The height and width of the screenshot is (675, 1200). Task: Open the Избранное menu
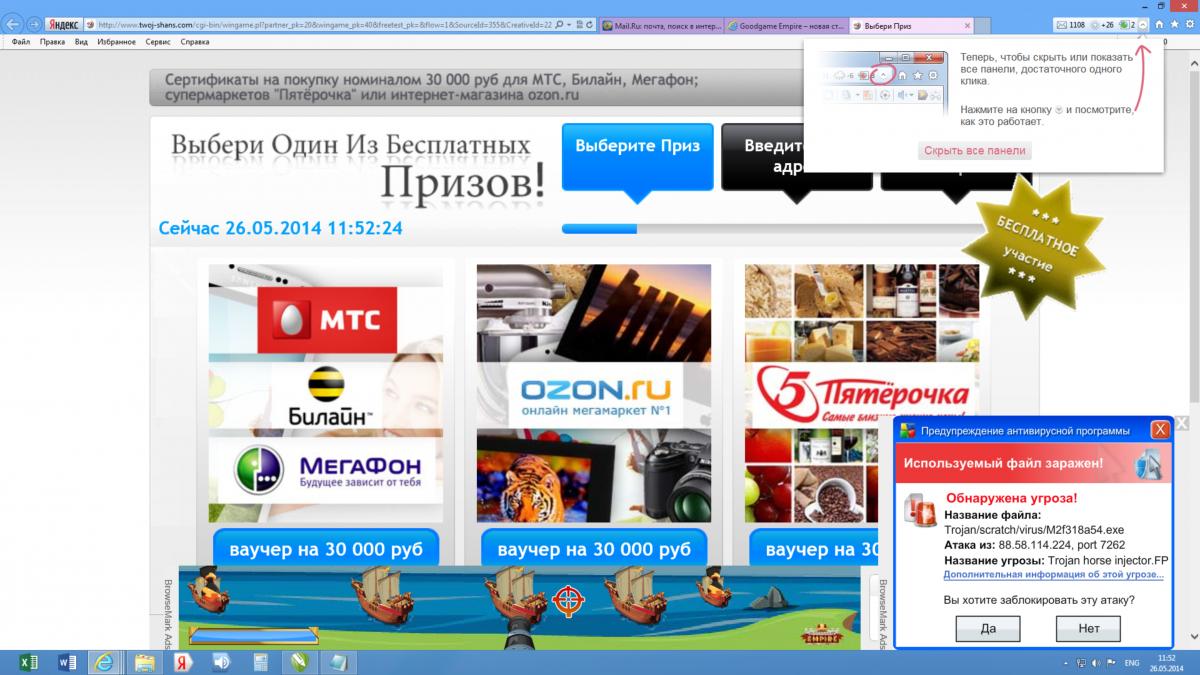117,42
